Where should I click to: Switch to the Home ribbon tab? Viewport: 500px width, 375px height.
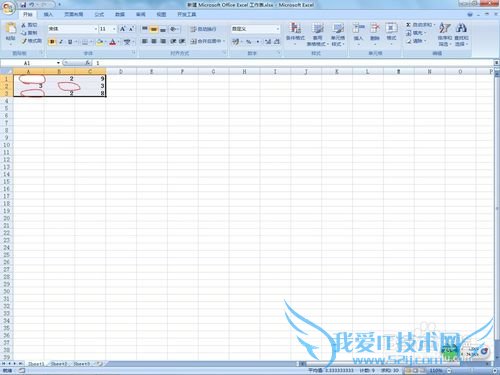(x=28, y=14)
